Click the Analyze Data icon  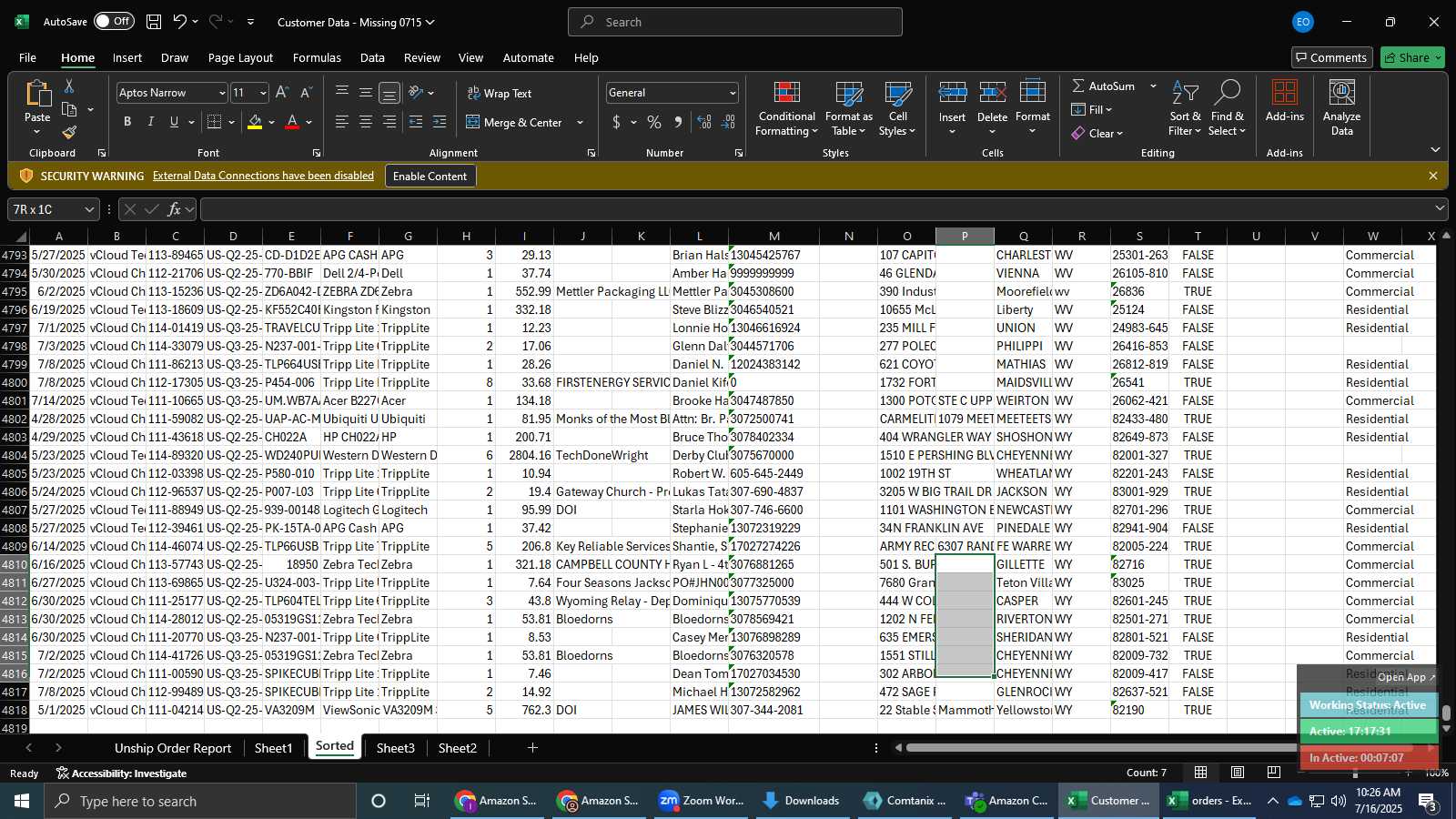tap(1341, 93)
